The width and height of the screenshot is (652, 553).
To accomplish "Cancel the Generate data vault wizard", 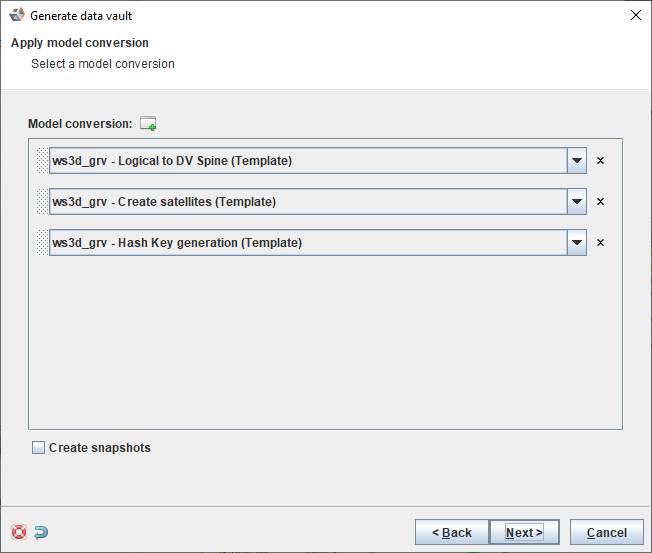I will click(x=606, y=532).
